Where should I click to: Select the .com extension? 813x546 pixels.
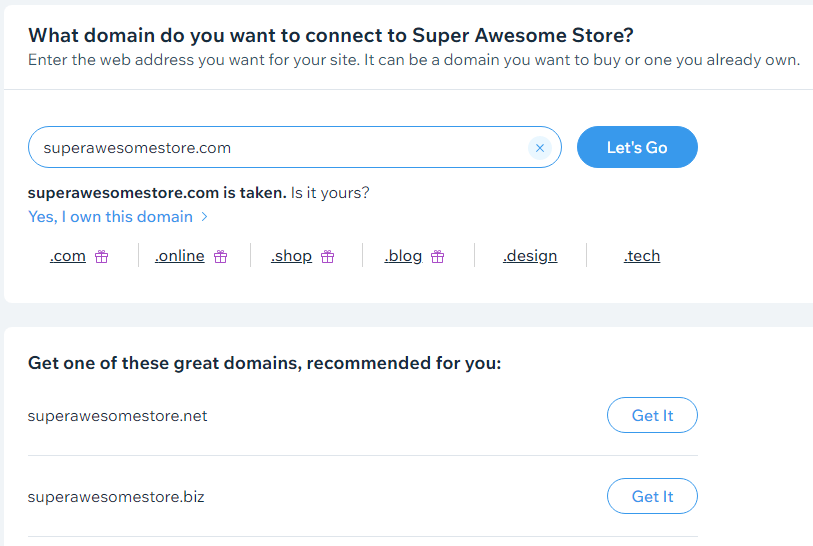pyautogui.click(x=68, y=256)
